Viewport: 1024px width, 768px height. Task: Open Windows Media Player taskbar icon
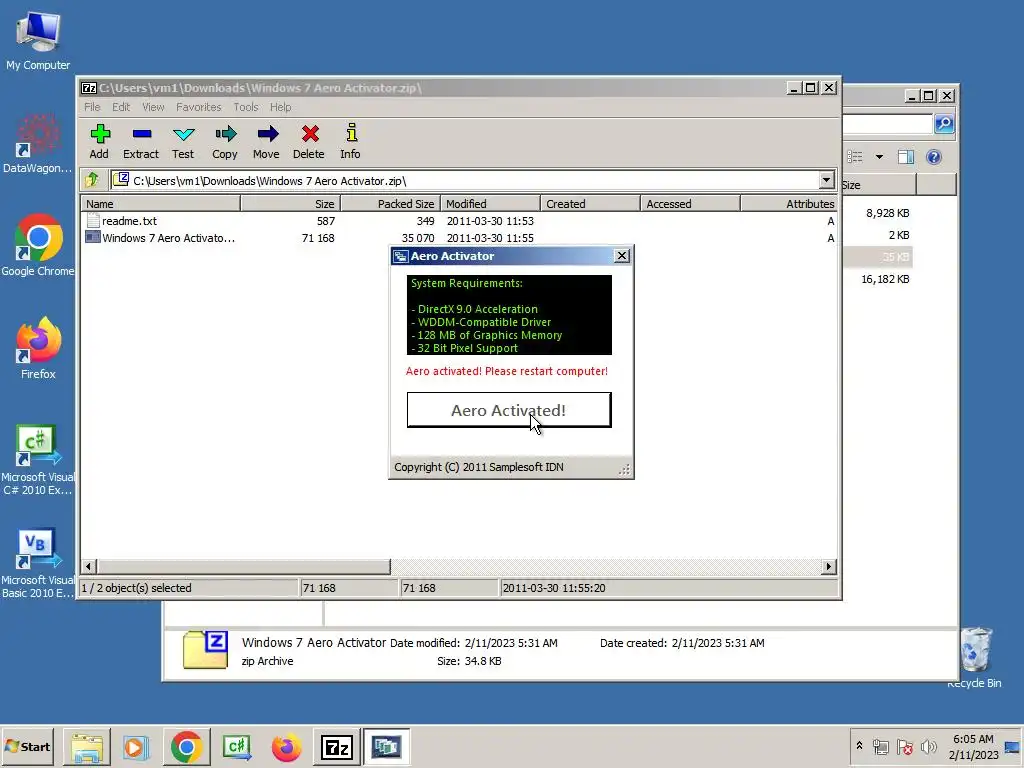[136, 746]
